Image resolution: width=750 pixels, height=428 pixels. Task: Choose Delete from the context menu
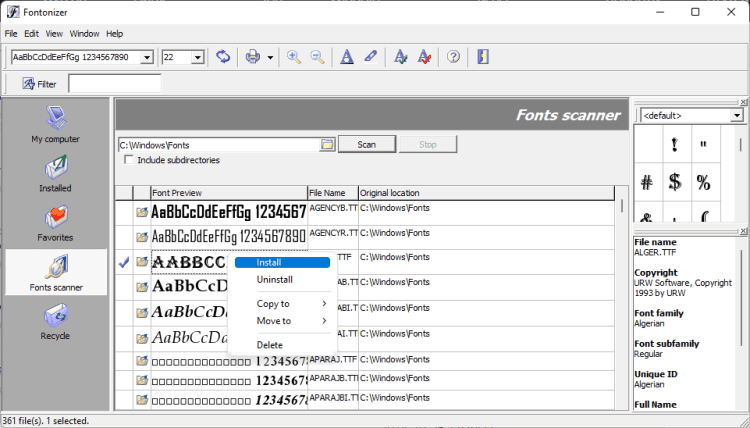click(282, 345)
